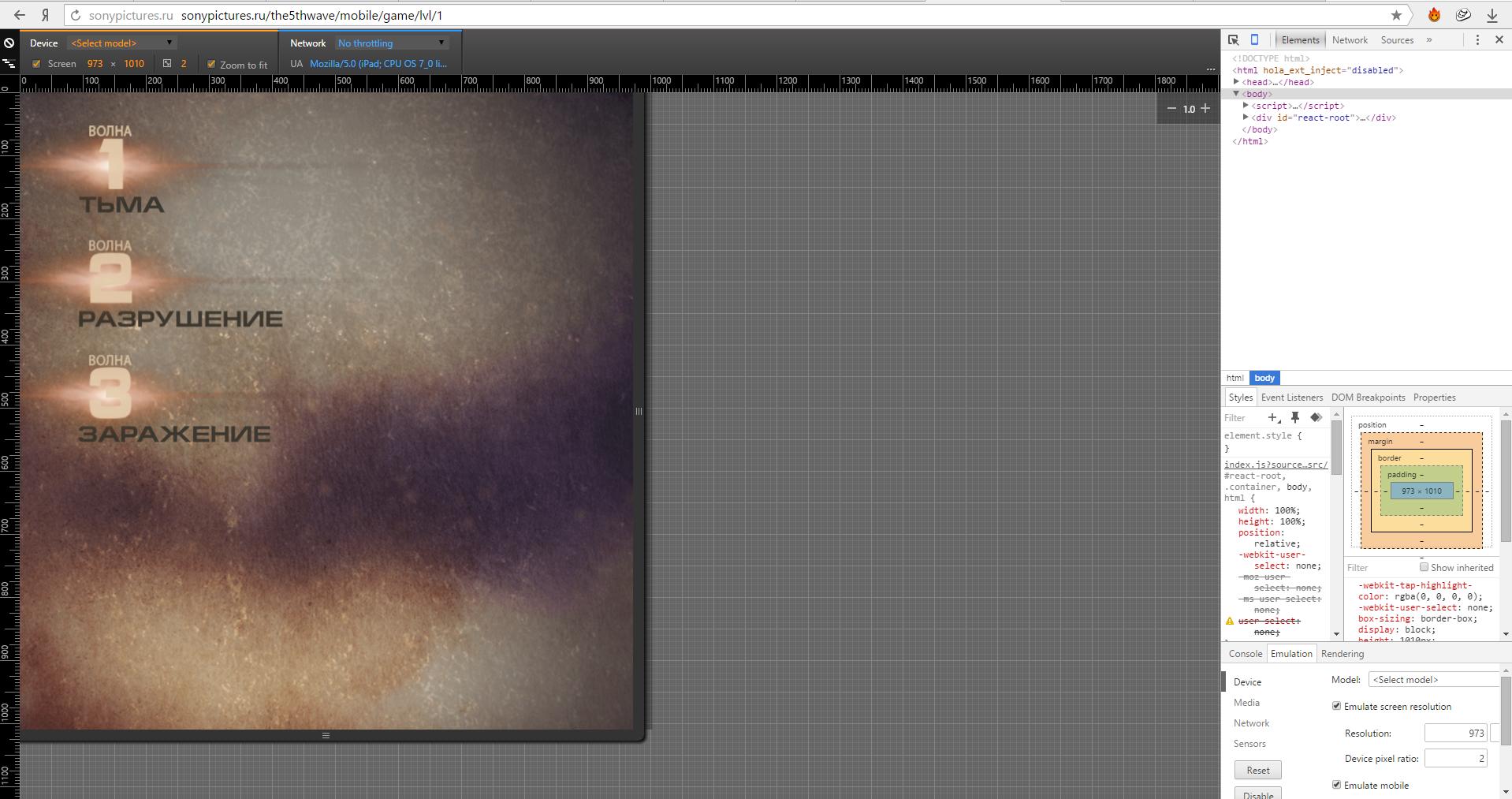
Task: Close the DevTools panel
Action: pyautogui.click(x=1499, y=39)
